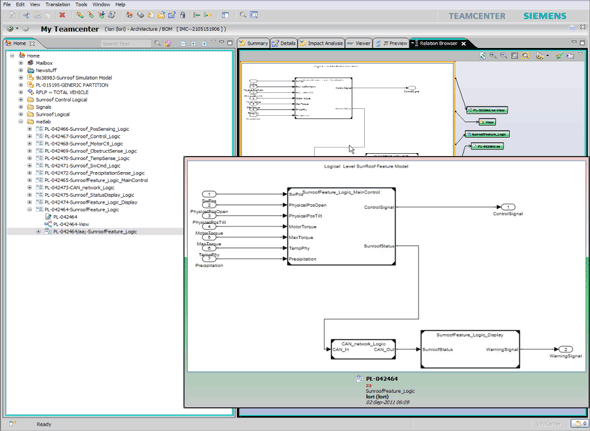This screenshot has width=590, height=431.
Task: Expand the Sunroof Control Logical folder
Action: [21, 99]
